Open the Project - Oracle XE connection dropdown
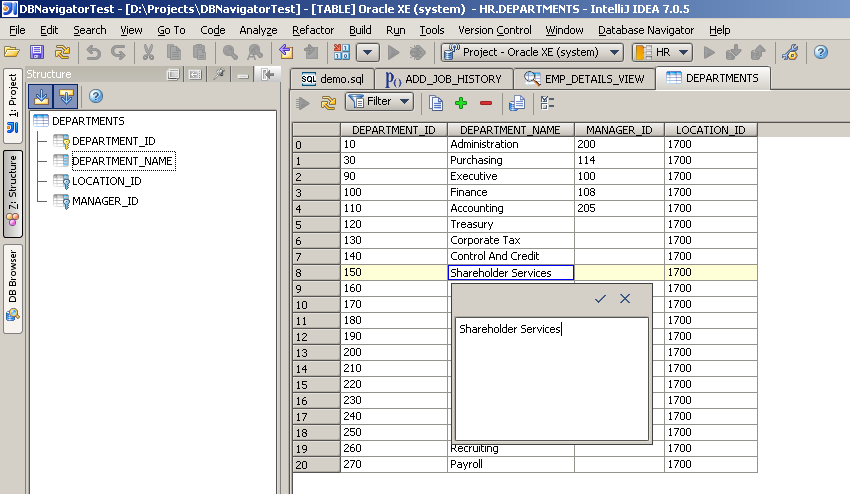The height and width of the screenshot is (494, 850). pos(531,53)
